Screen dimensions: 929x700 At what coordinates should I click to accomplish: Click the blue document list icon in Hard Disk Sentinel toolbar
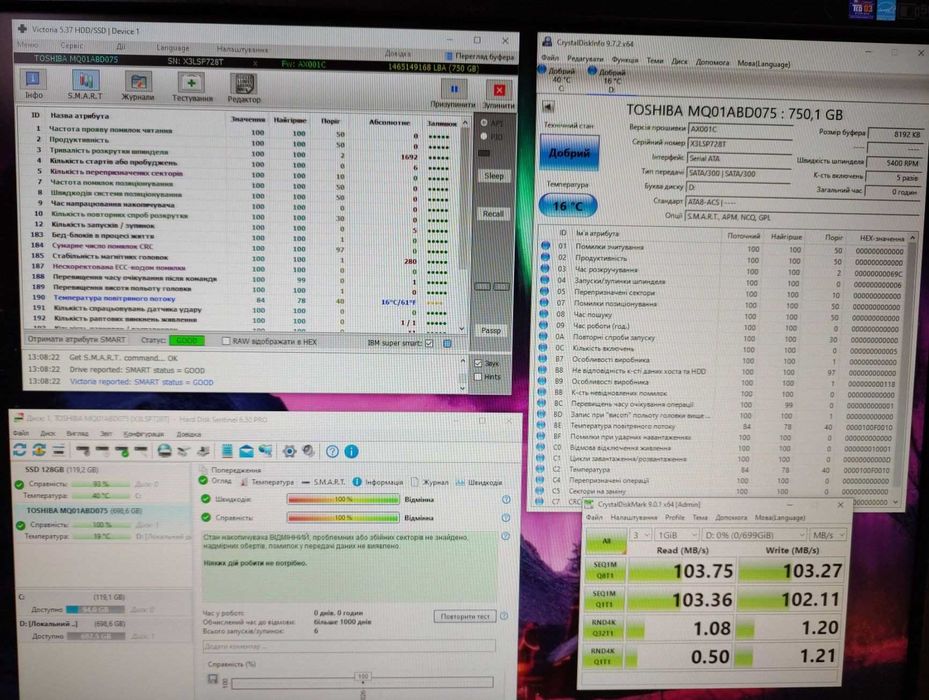(227, 451)
